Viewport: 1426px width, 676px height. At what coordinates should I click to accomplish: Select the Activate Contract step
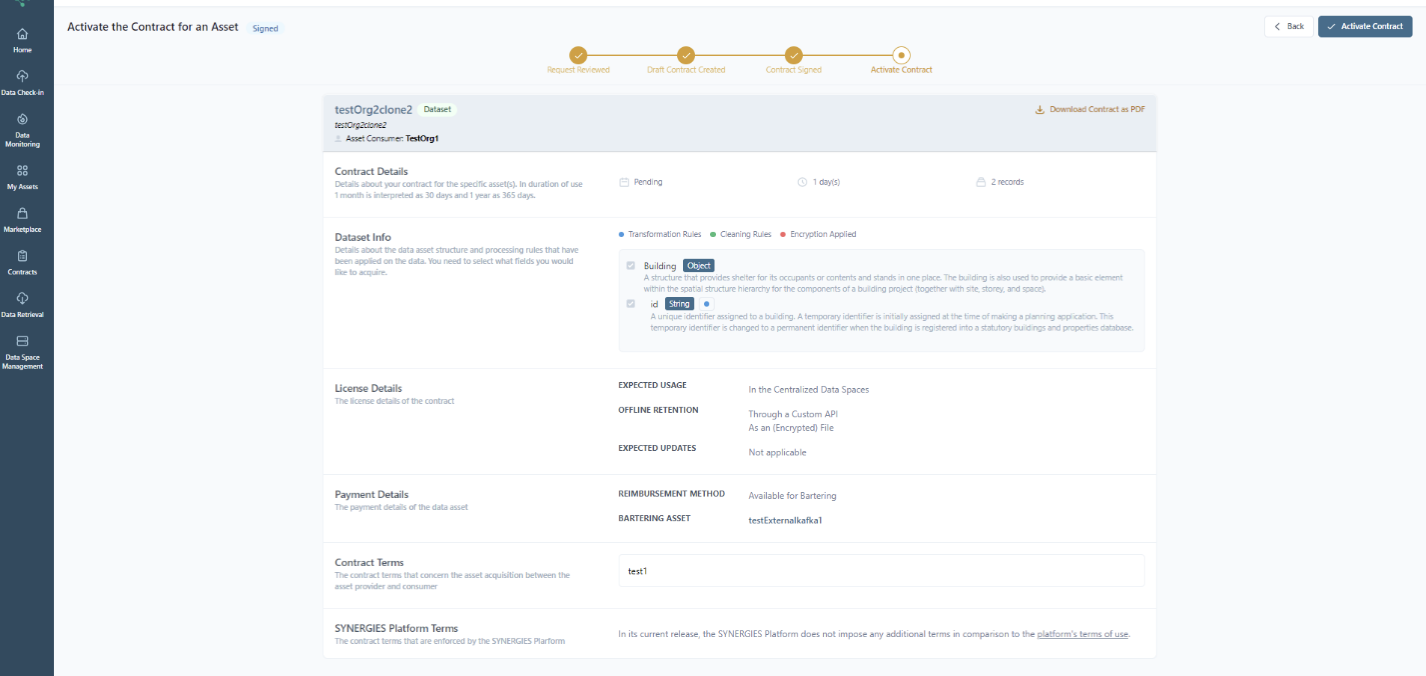tap(901, 55)
